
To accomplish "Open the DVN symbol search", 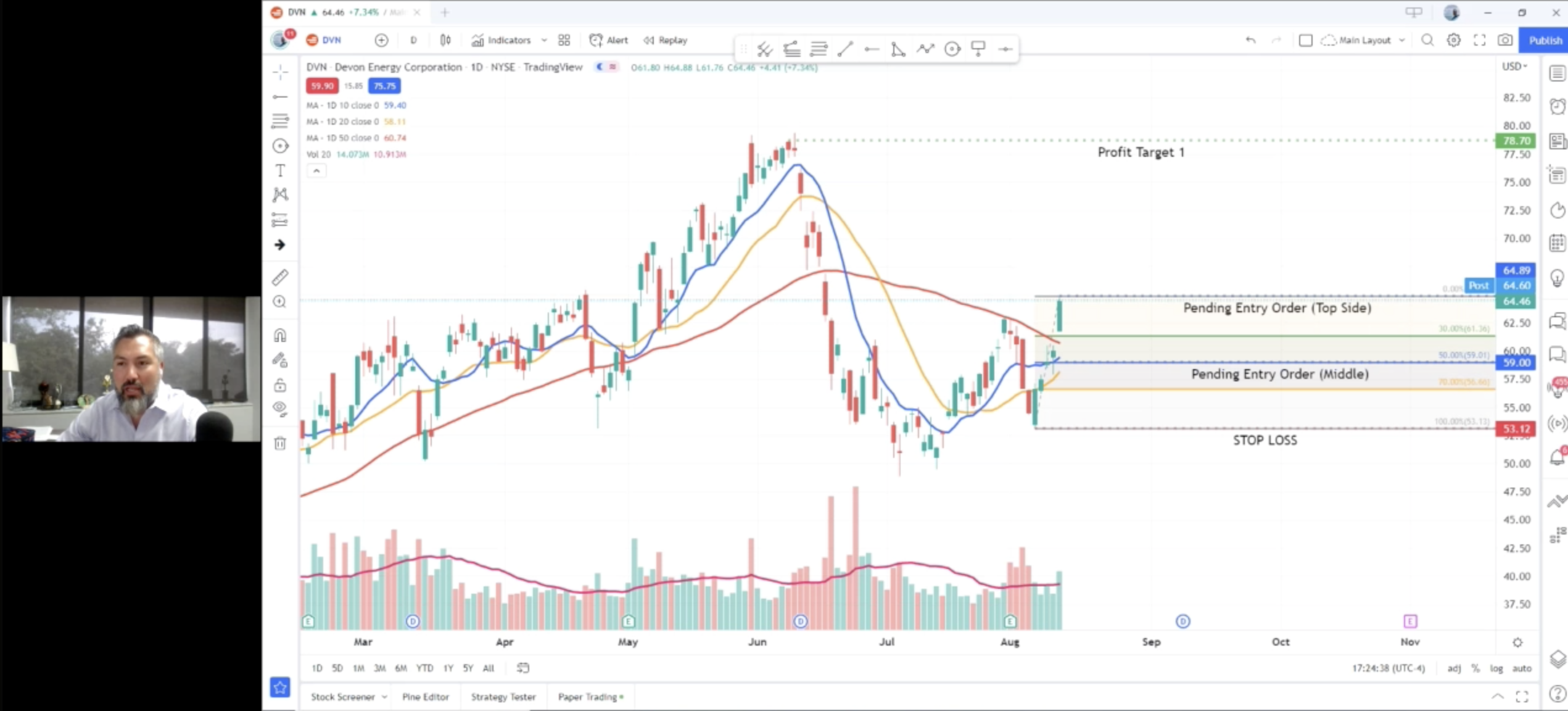I will pyautogui.click(x=324, y=40).
